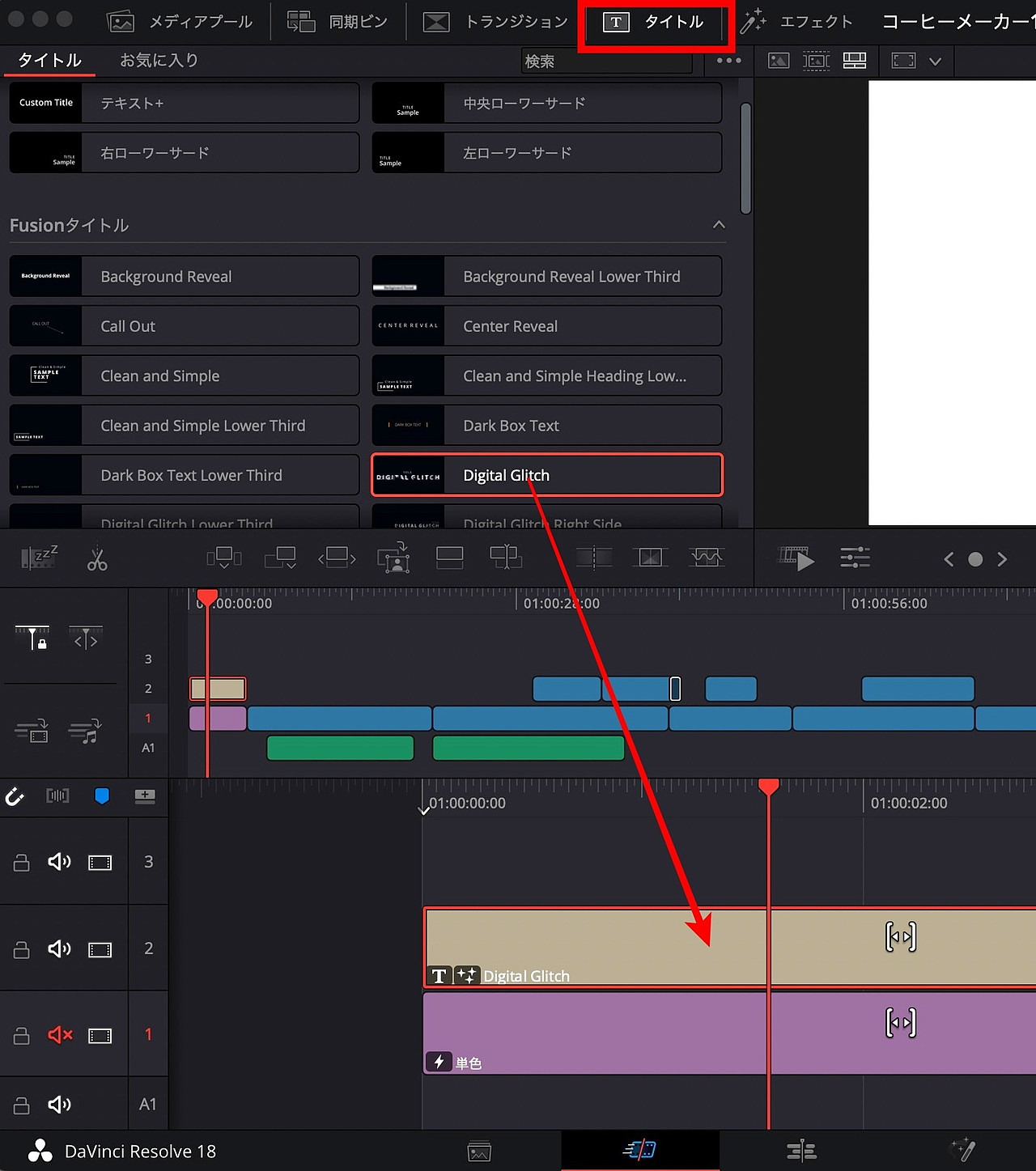This screenshot has height=1171, width=1036.
Task: Mute audio of track 2
Action: (x=59, y=948)
